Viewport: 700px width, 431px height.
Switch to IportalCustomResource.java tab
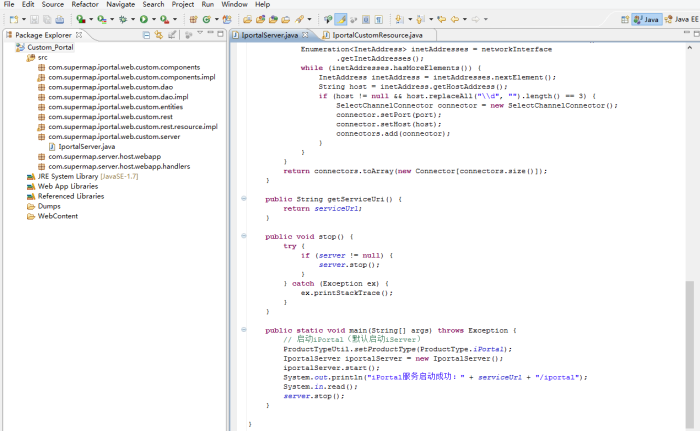click(x=377, y=35)
